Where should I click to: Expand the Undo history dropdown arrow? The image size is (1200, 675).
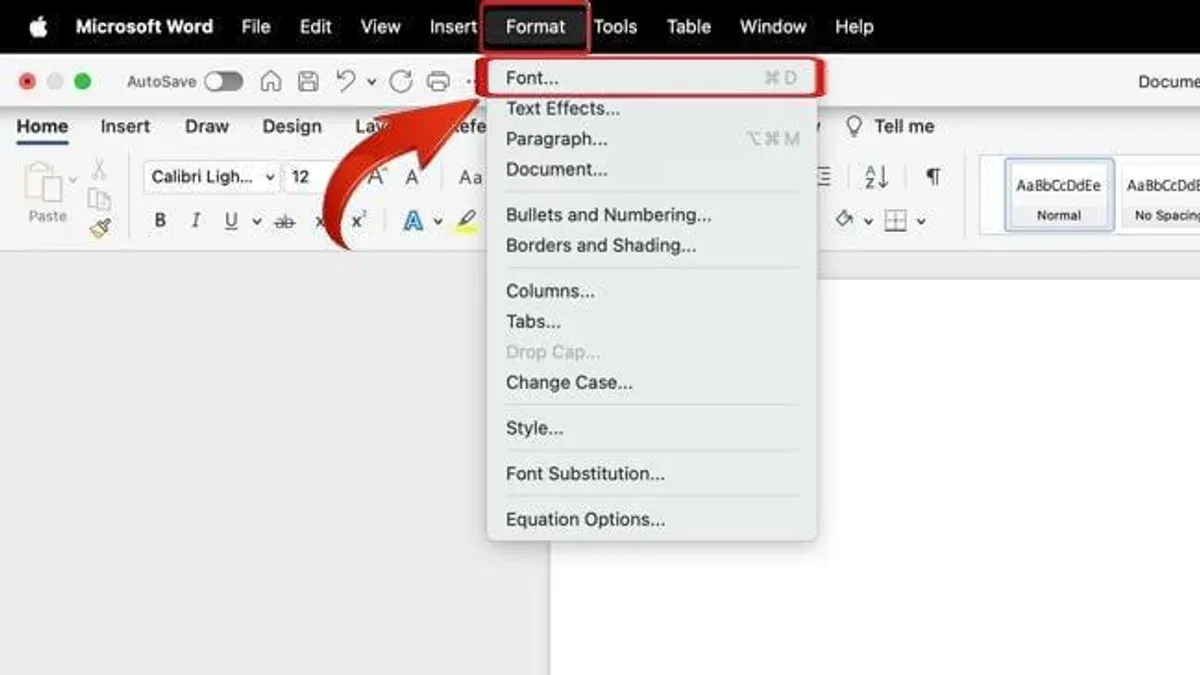pyautogui.click(x=372, y=83)
